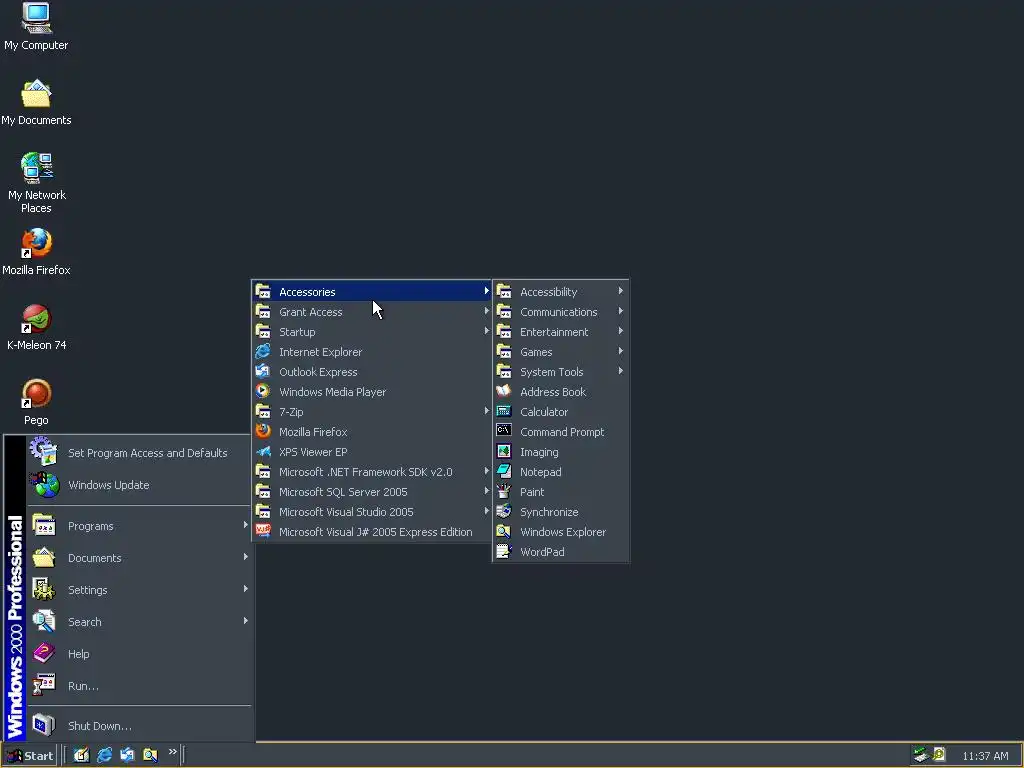Click the Internet Explorer icon in Programs menu
The image size is (1024, 768).
tap(263, 351)
